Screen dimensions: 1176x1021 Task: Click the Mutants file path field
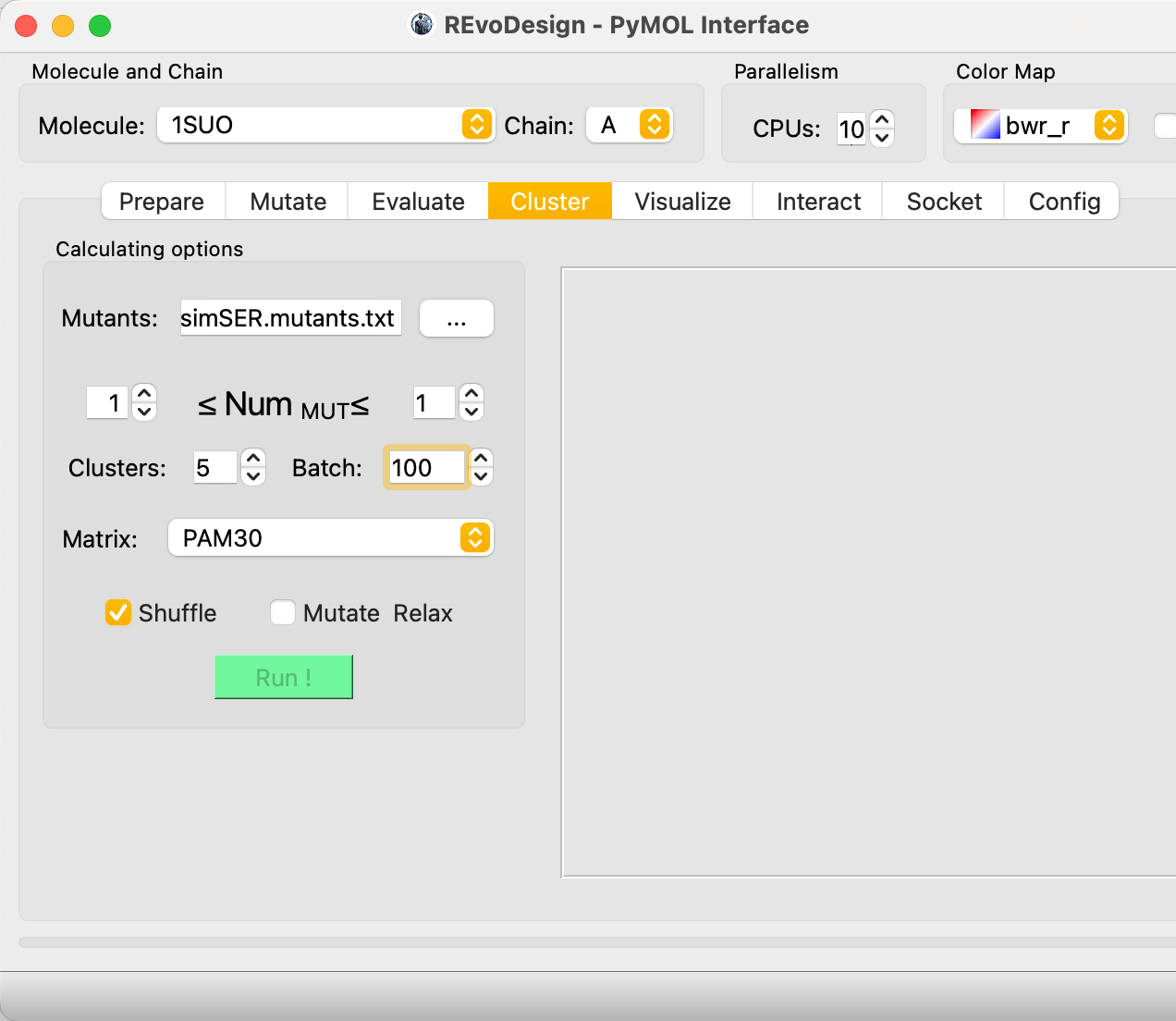[x=290, y=318]
